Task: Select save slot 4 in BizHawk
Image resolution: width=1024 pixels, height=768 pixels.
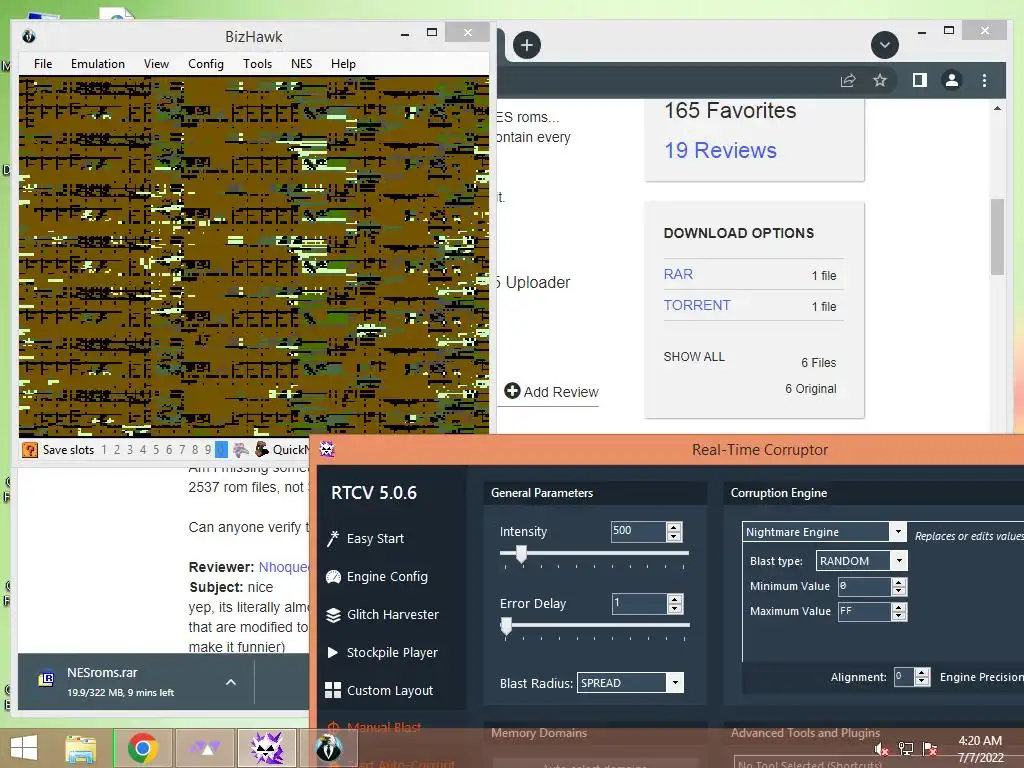Action: point(143,449)
